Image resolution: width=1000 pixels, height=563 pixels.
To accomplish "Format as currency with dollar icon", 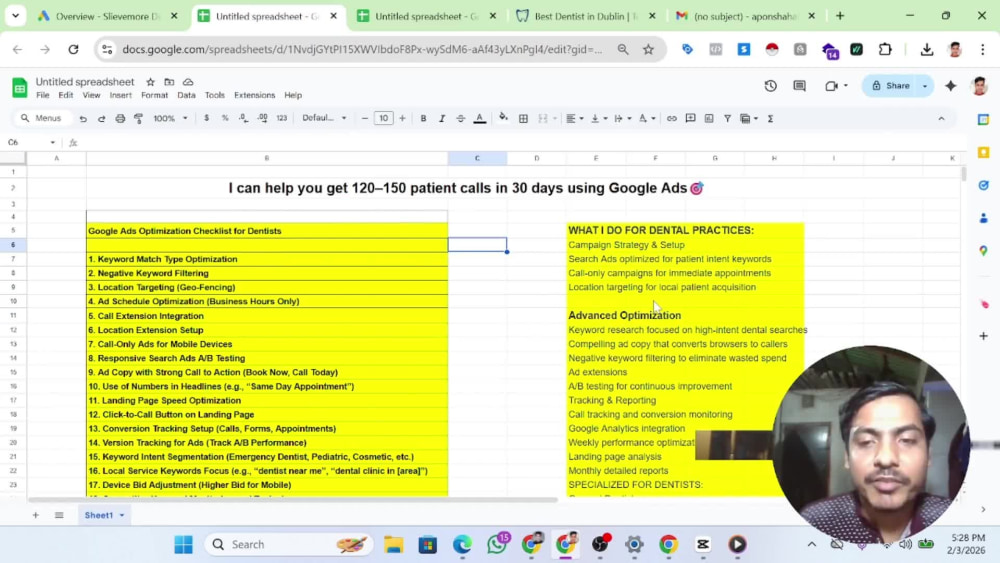I will [x=207, y=118].
